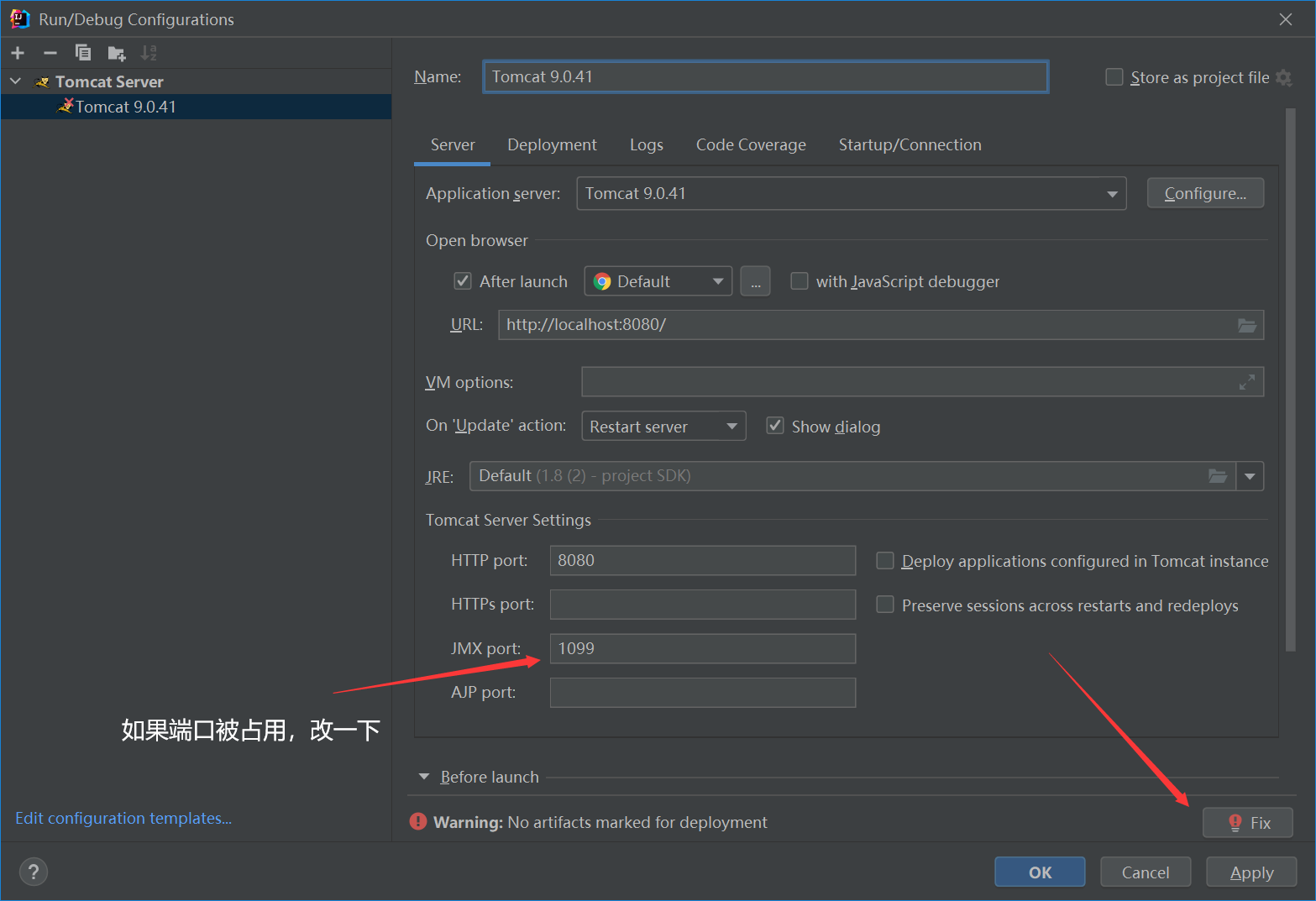Enable Deploy applications configured in Tomcat instance
The height and width of the screenshot is (901, 1316).
click(885, 561)
